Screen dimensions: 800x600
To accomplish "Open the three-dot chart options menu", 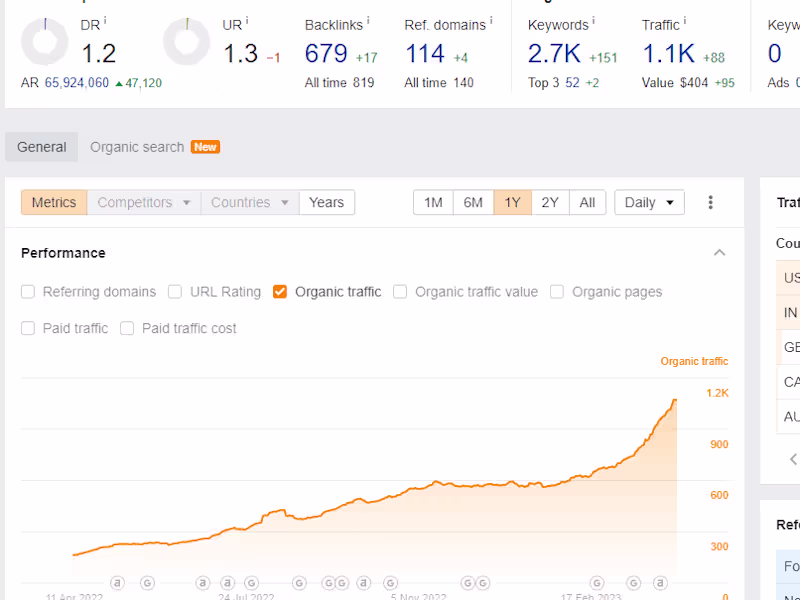I will [711, 202].
